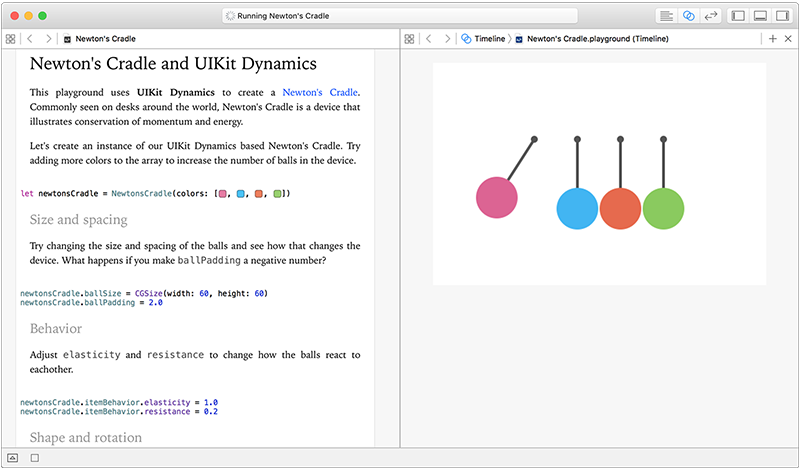Click the Shape and rotation heading
The width and height of the screenshot is (800, 470).
click(x=86, y=438)
